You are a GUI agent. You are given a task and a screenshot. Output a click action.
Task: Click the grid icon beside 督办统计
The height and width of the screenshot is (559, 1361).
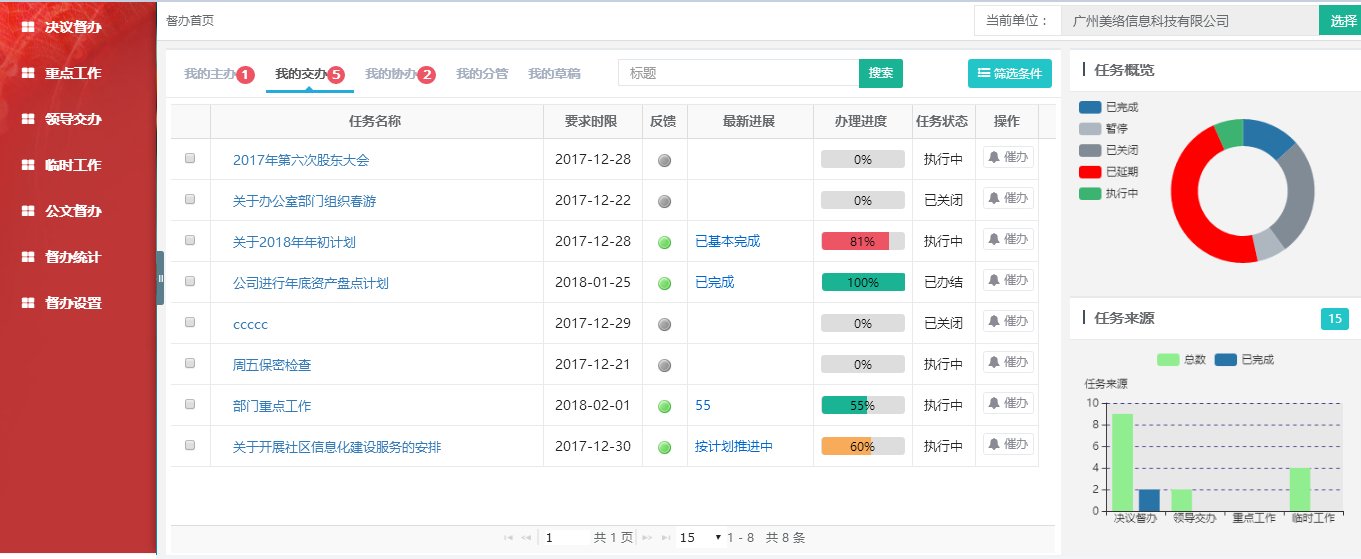28,257
